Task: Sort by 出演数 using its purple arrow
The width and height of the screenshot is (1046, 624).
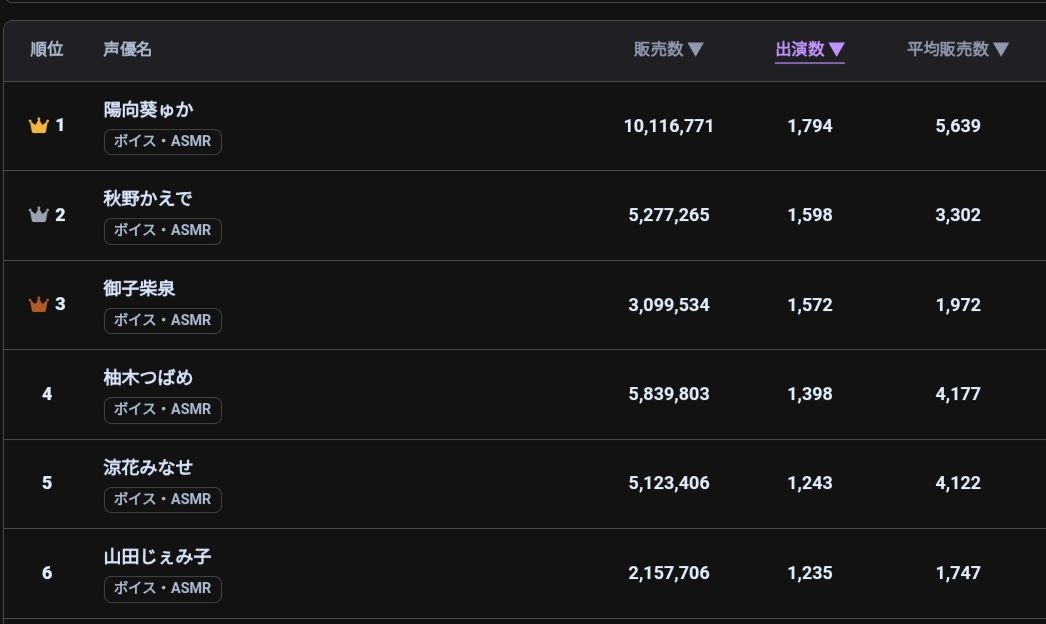Action: pyautogui.click(x=837, y=49)
